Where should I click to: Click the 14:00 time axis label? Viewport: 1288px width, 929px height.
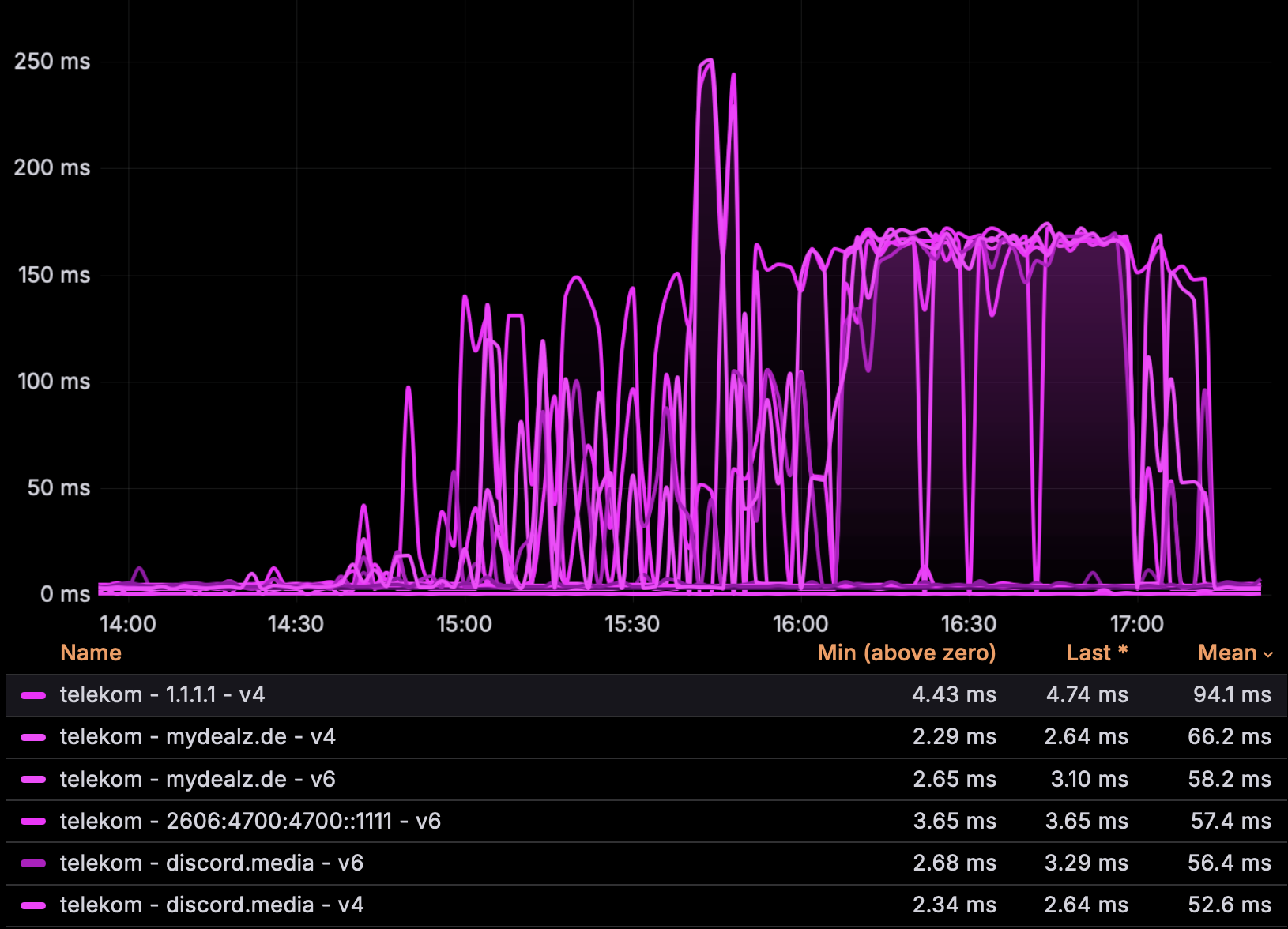tap(127, 624)
